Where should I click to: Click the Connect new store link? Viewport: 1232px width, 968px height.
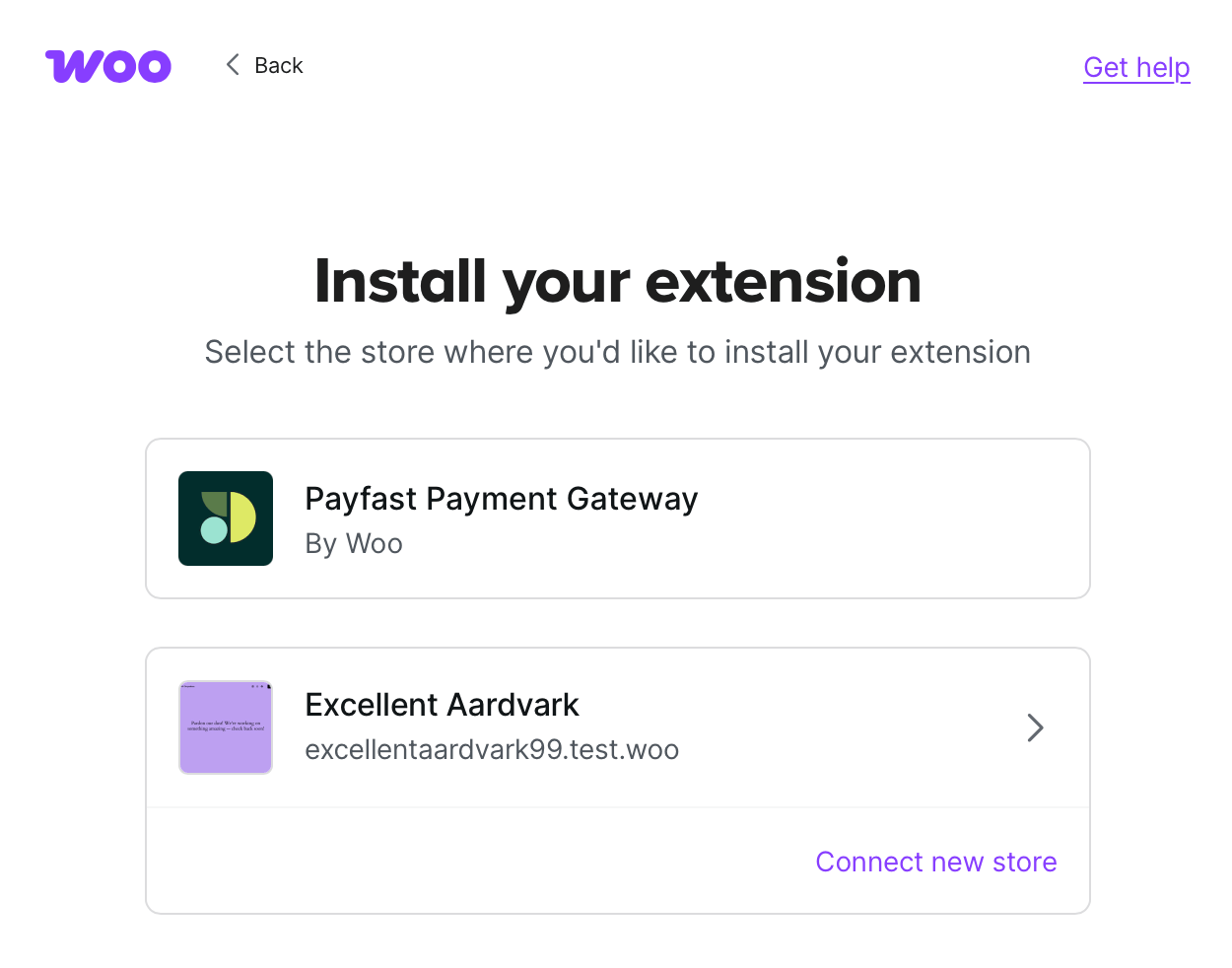coord(935,862)
